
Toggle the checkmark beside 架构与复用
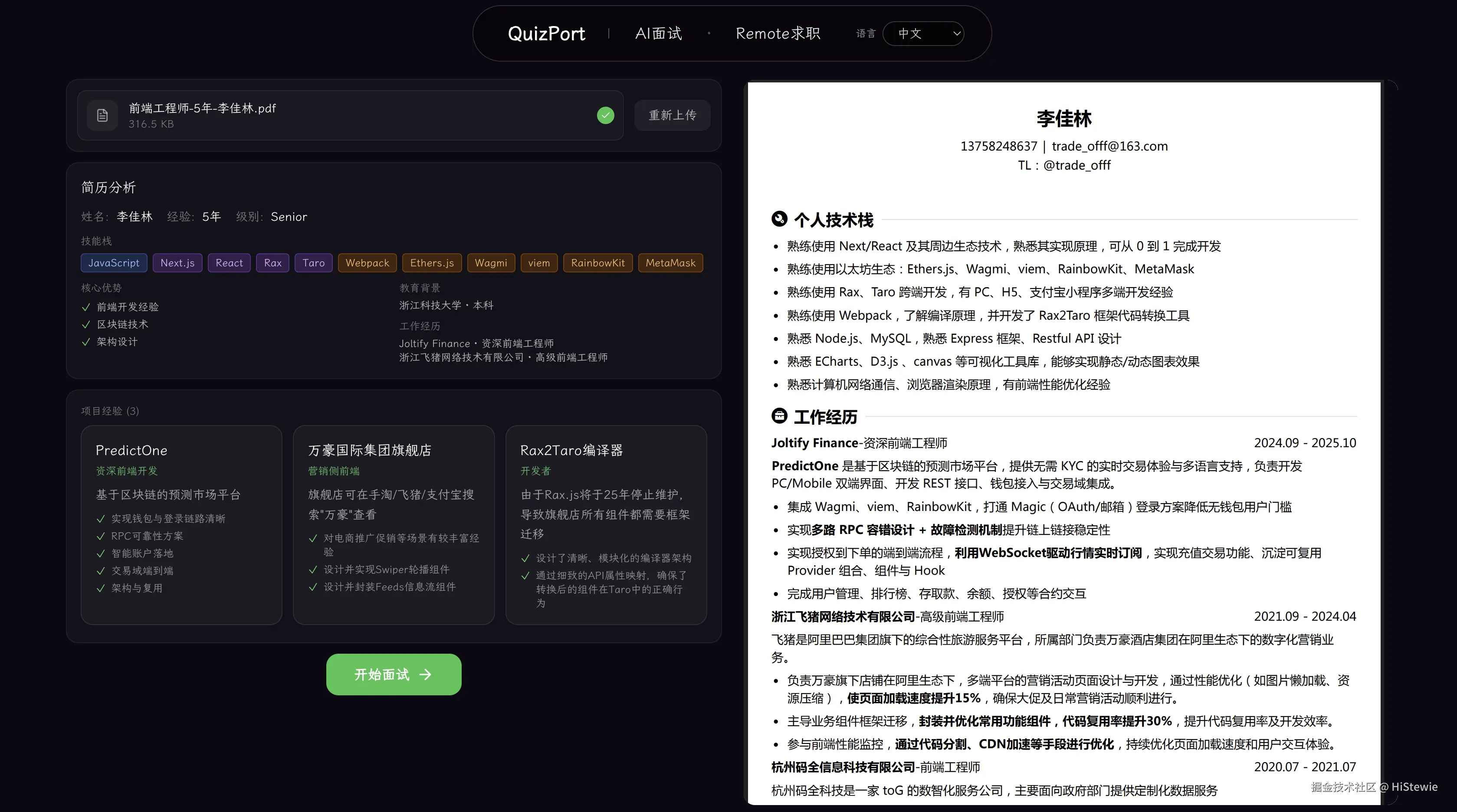pos(101,587)
